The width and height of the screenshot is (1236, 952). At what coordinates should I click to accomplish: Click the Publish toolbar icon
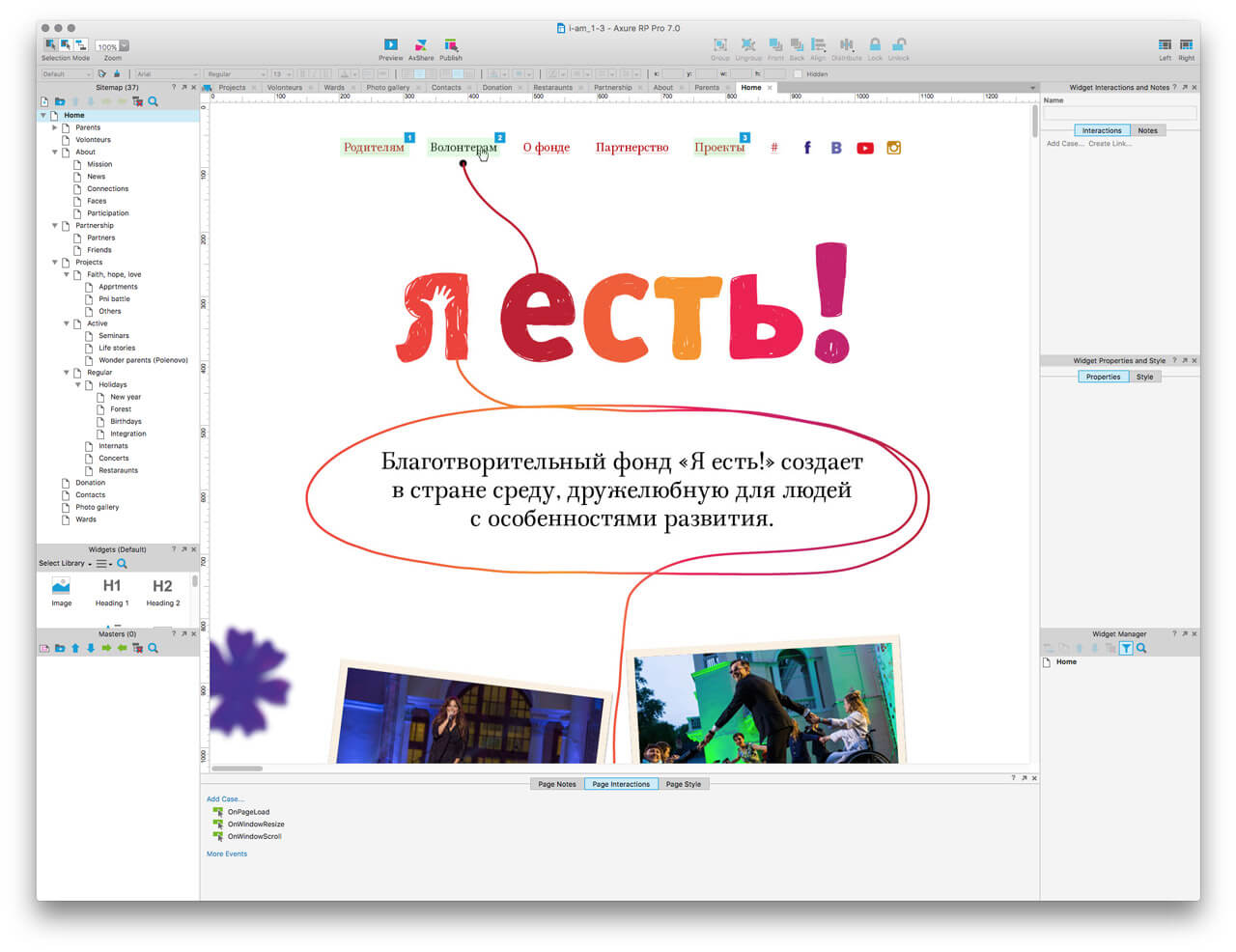pos(451,45)
